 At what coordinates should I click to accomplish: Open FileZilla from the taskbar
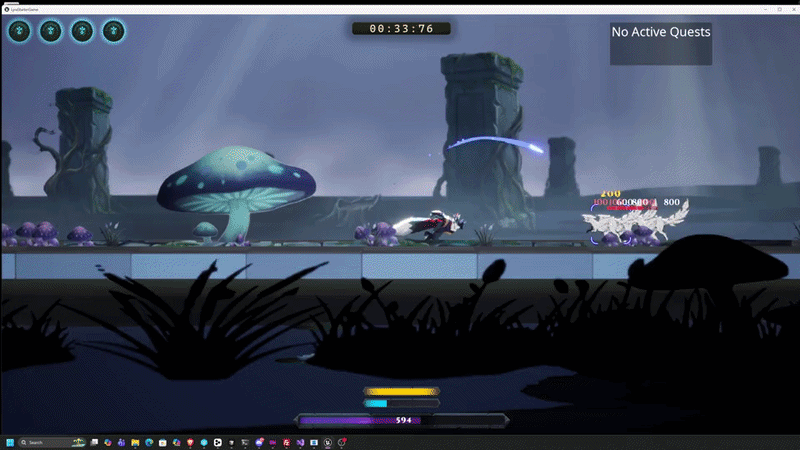(x=287, y=442)
